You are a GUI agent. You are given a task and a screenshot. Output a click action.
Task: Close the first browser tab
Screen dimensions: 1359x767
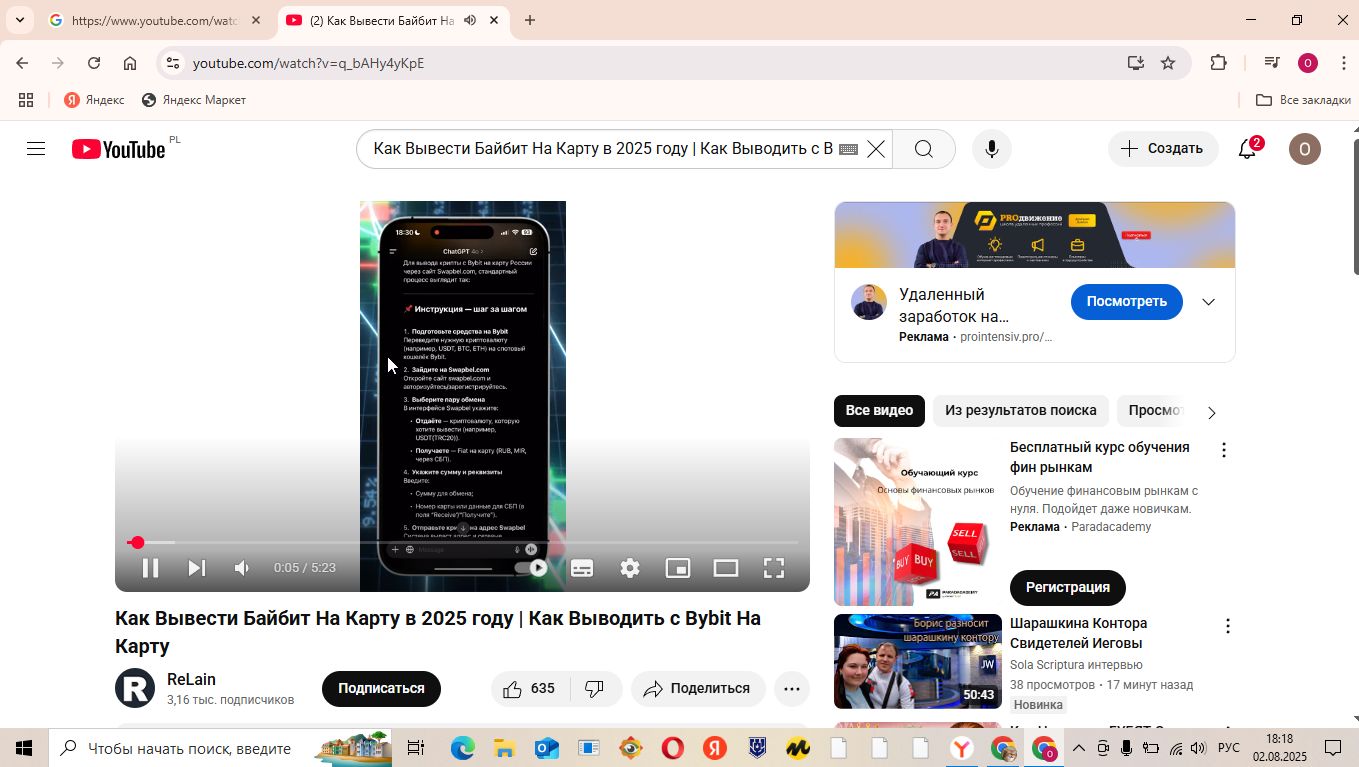(256, 20)
